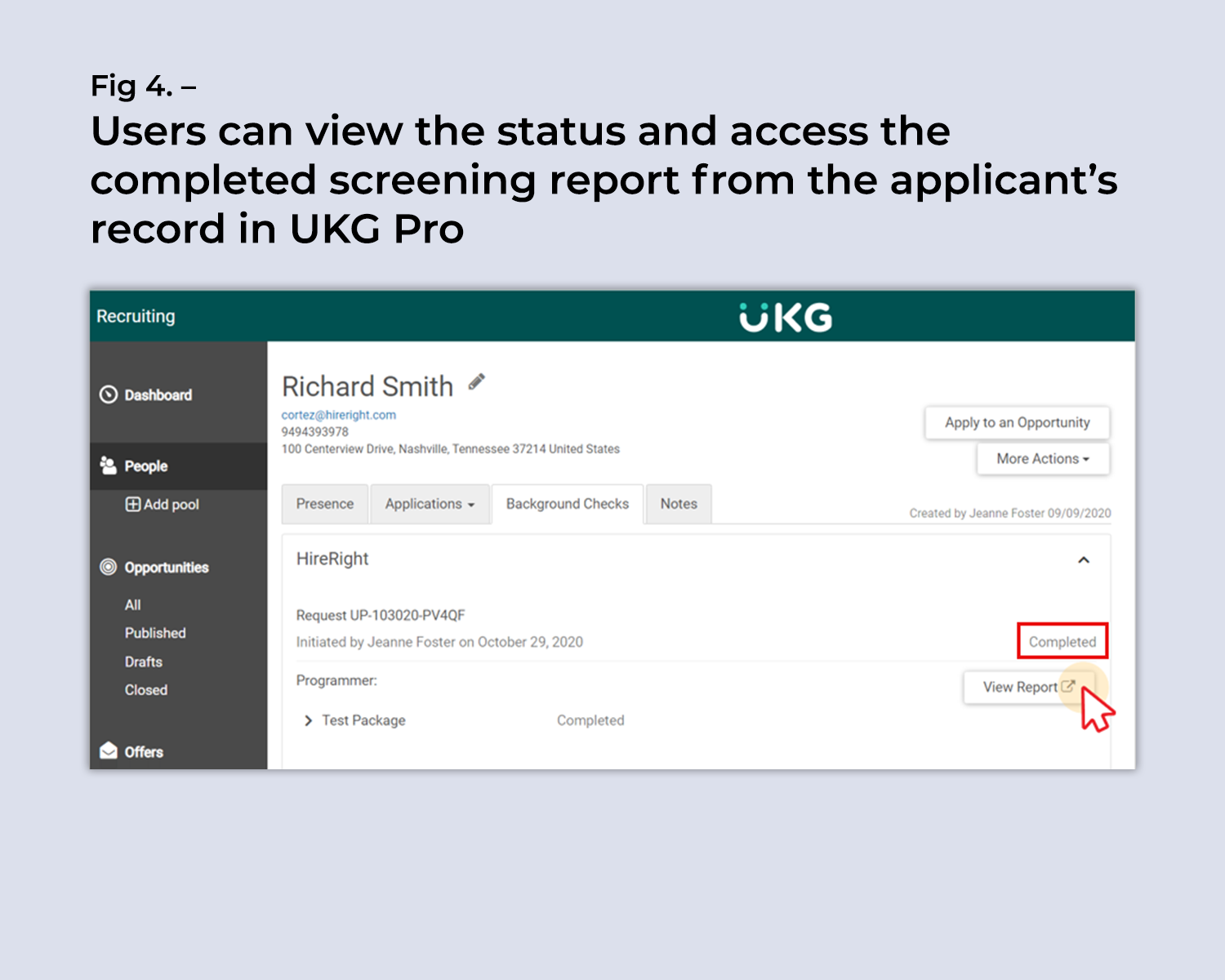Click the Apply to an Opportunity button

click(1017, 422)
